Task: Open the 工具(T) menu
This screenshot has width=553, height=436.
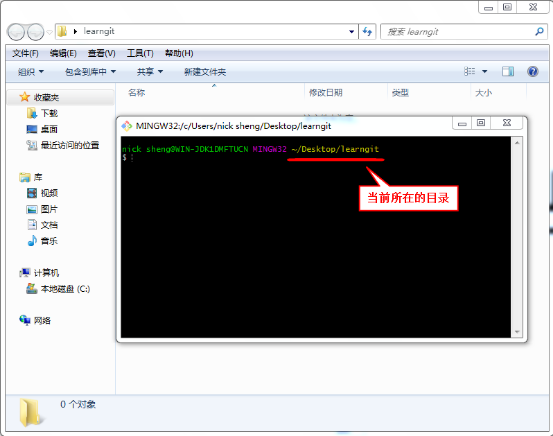Action: [x=140, y=53]
